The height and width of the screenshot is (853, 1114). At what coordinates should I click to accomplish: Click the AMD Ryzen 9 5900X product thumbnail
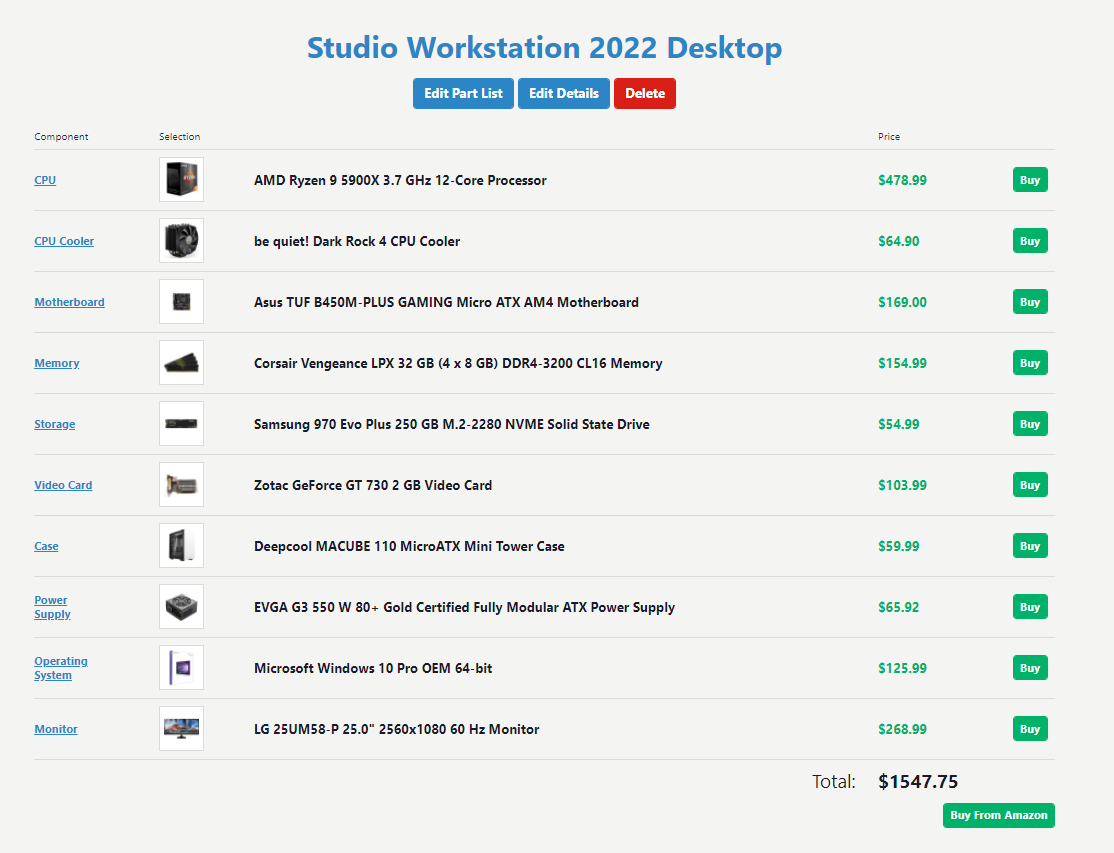[181, 180]
